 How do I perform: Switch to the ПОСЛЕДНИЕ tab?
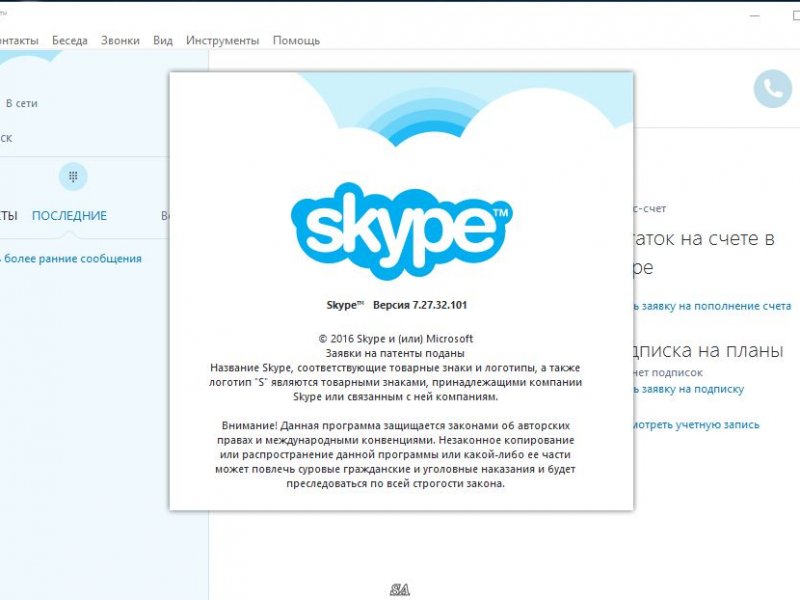(x=69, y=216)
